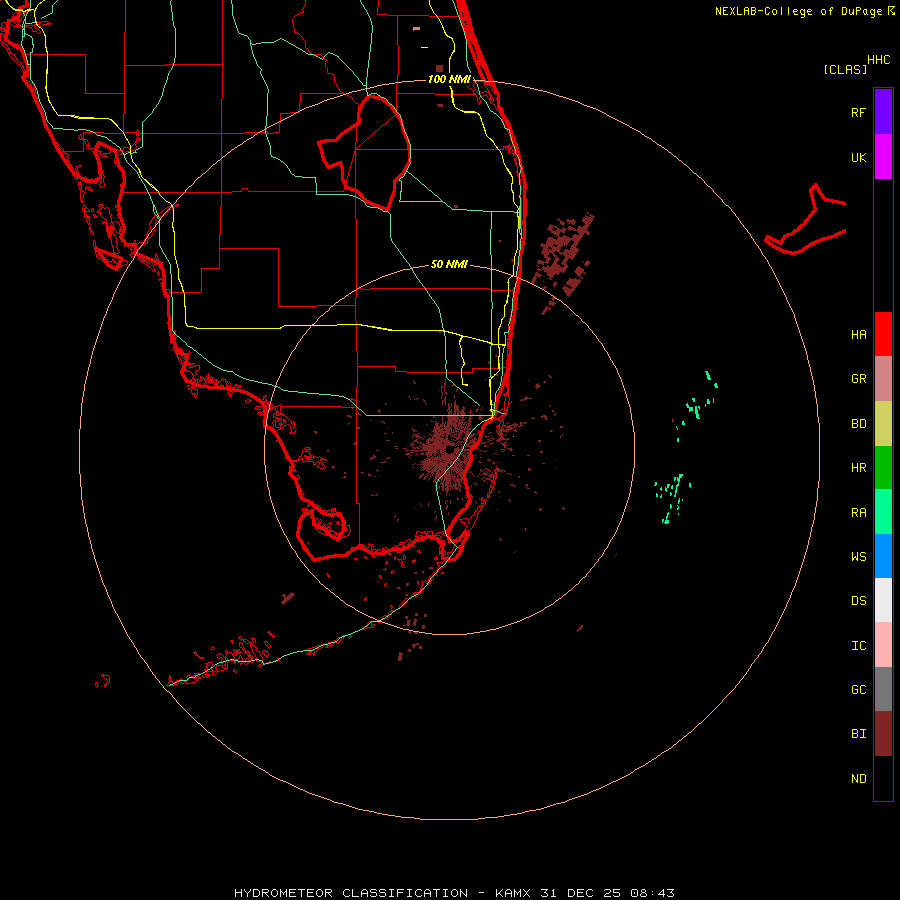Click the HR heavy rain swatch

[x=883, y=468]
